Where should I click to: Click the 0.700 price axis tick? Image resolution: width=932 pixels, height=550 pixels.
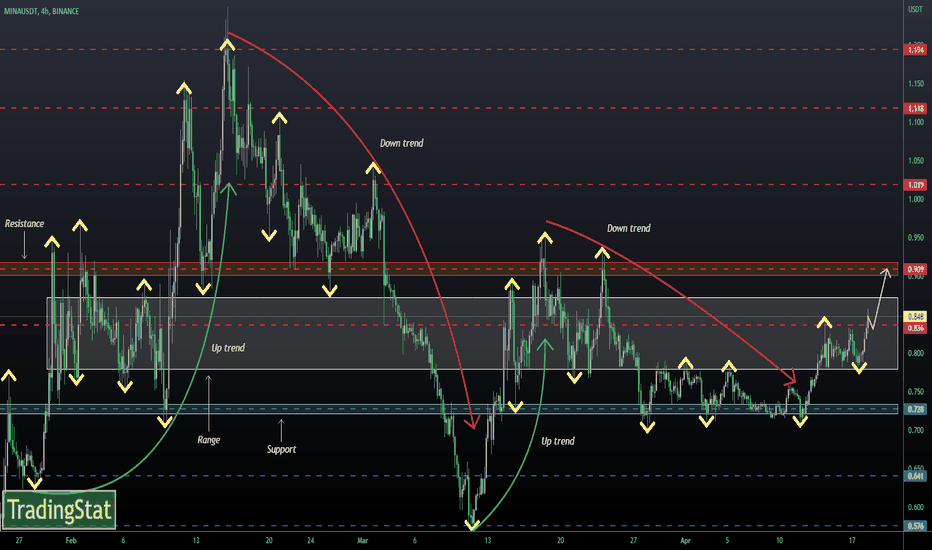point(916,430)
